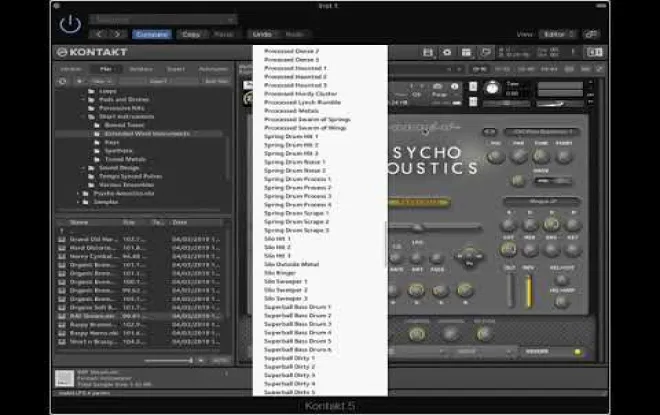Collapse the Pads and Drones folder
This screenshot has width=660, height=415.
83,100
